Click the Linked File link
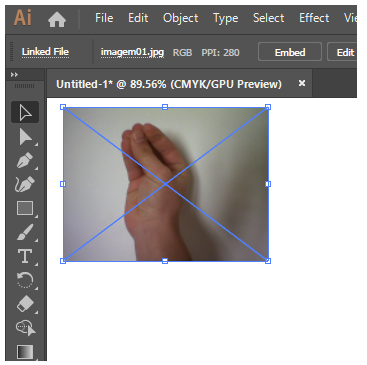 point(45,52)
